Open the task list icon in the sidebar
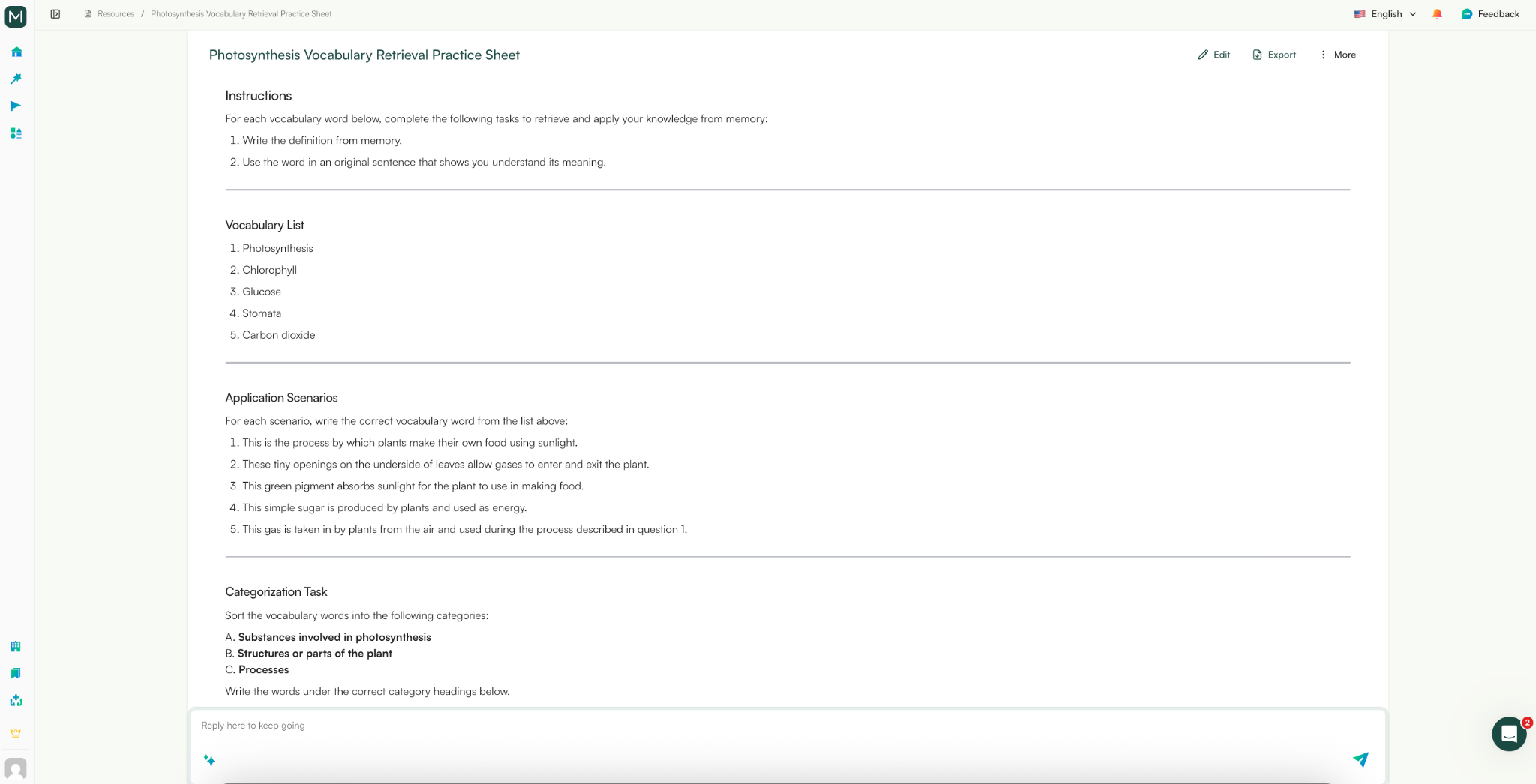The image size is (1536, 784). point(15,133)
